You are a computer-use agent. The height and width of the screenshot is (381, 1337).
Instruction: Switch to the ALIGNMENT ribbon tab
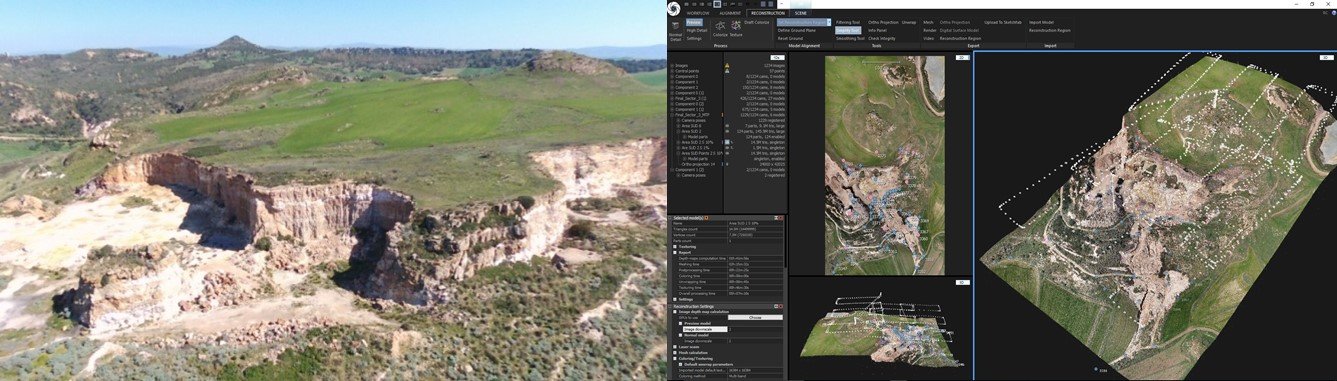(730, 13)
